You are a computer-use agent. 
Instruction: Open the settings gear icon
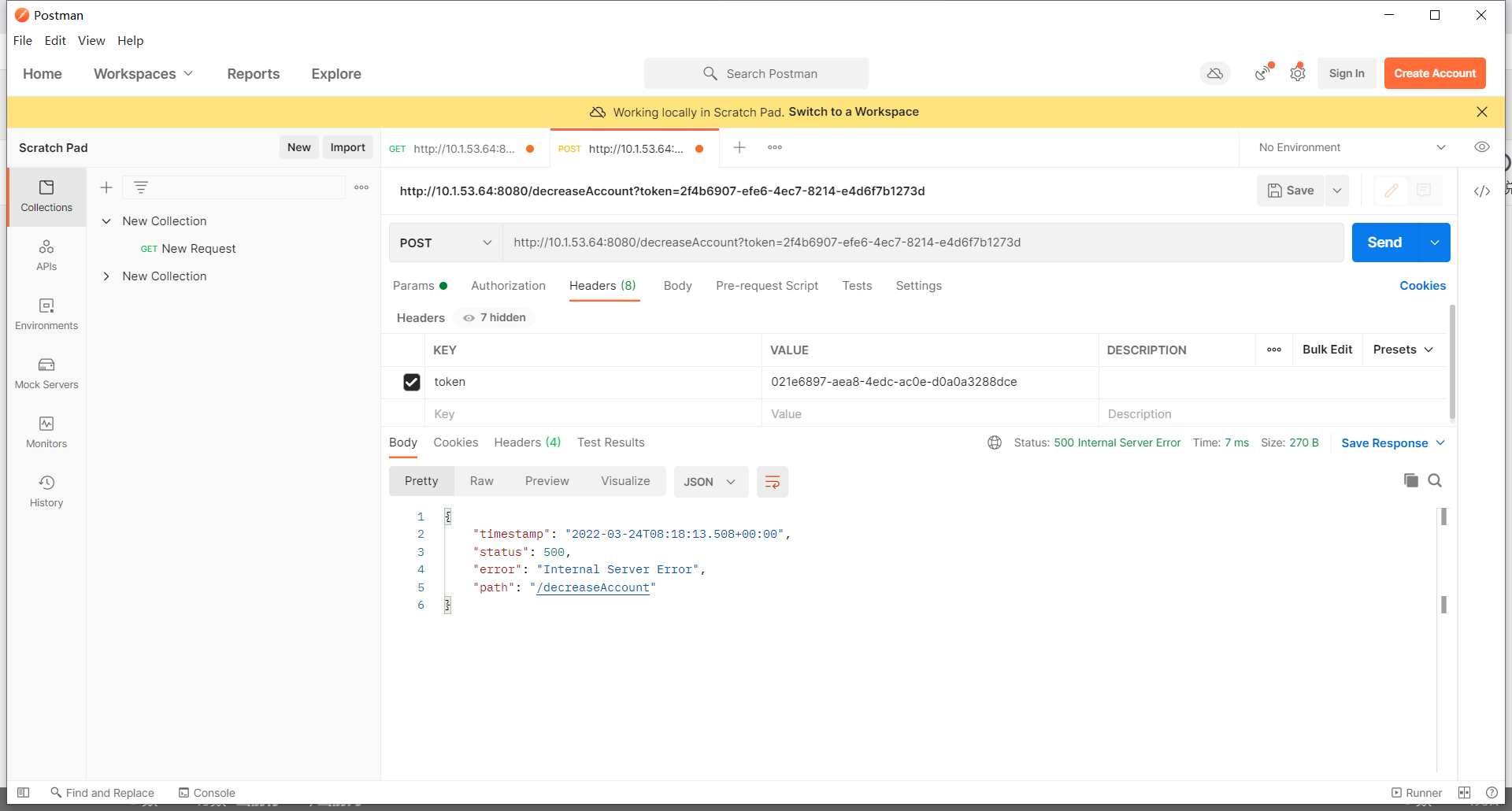[x=1298, y=73]
